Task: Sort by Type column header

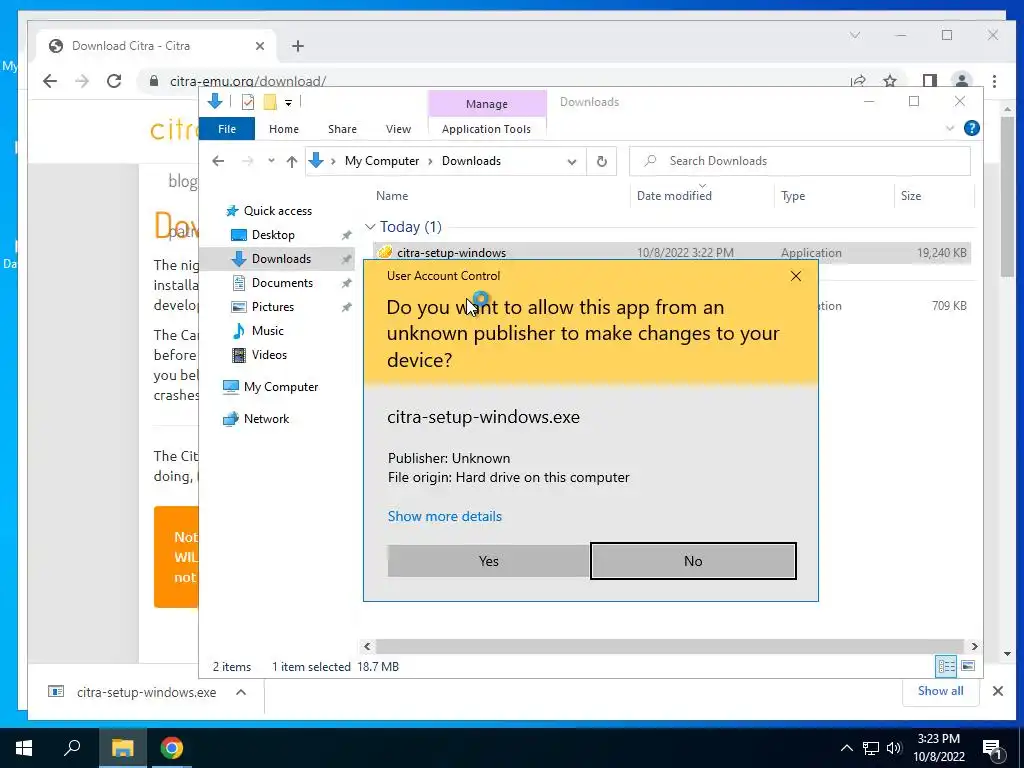Action: (x=793, y=196)
